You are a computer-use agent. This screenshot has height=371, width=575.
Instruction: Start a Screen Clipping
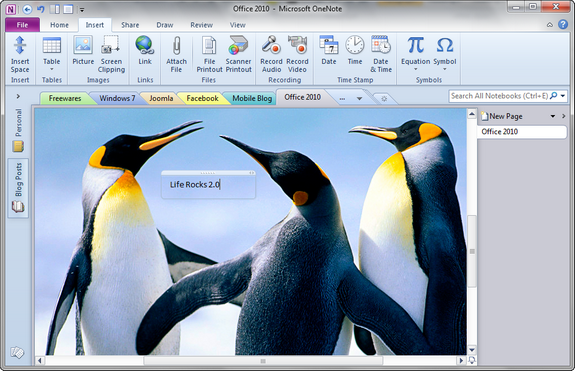[x=111, y=54]
